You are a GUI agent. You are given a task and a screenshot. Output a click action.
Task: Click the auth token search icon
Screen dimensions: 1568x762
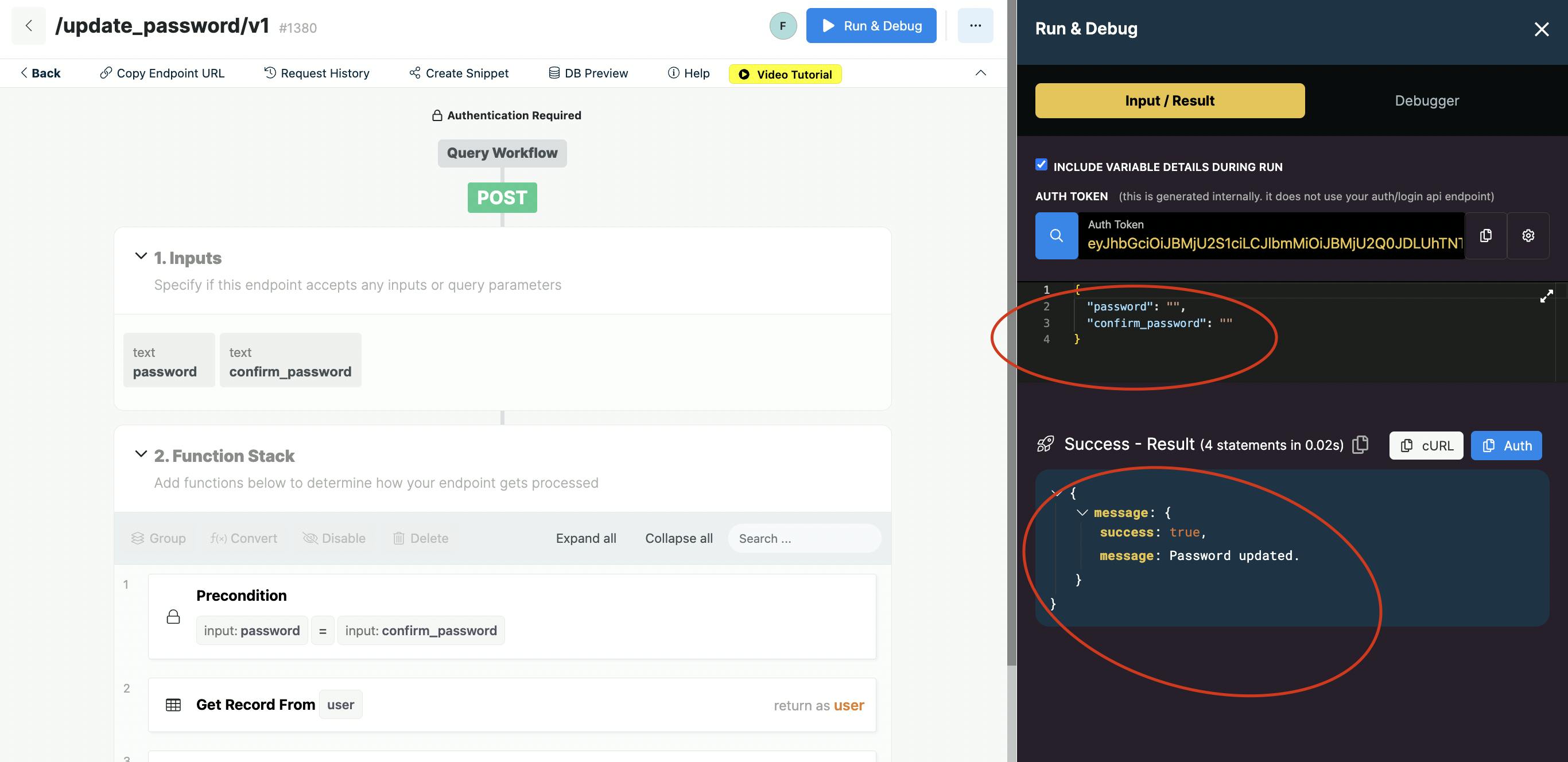pos(1056,235)
